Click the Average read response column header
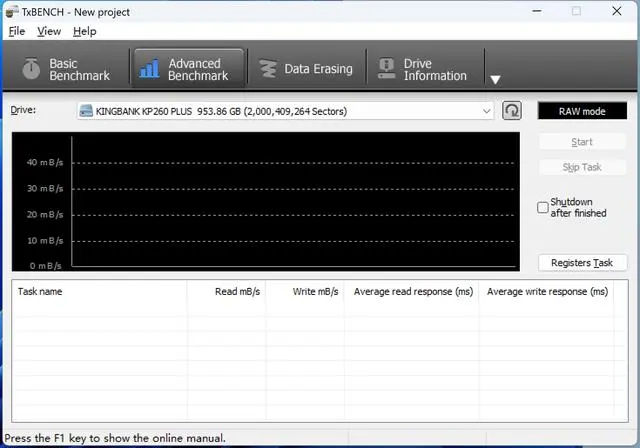The image size is (640, 448). point(411,292)
